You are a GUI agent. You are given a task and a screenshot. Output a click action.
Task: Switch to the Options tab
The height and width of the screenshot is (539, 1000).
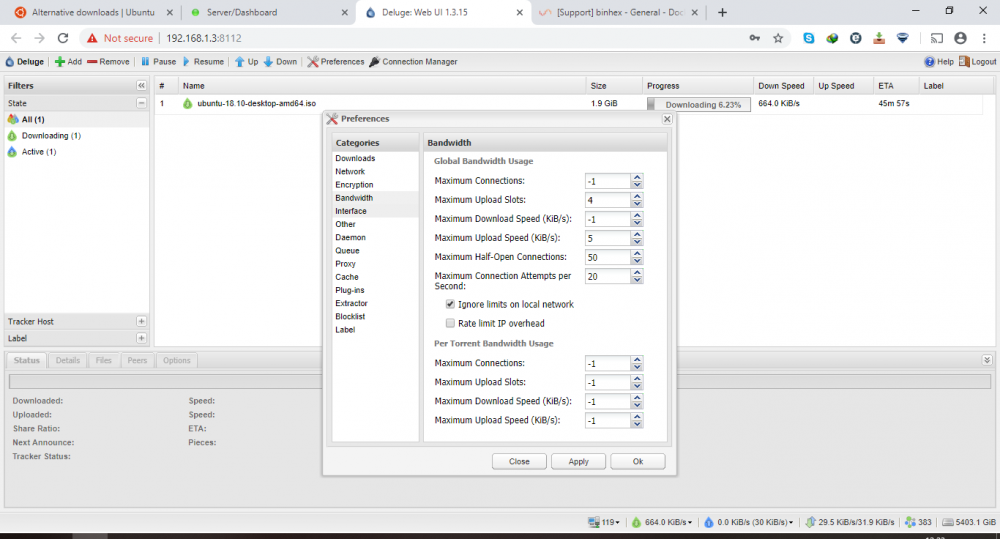[x=177, y=360]
